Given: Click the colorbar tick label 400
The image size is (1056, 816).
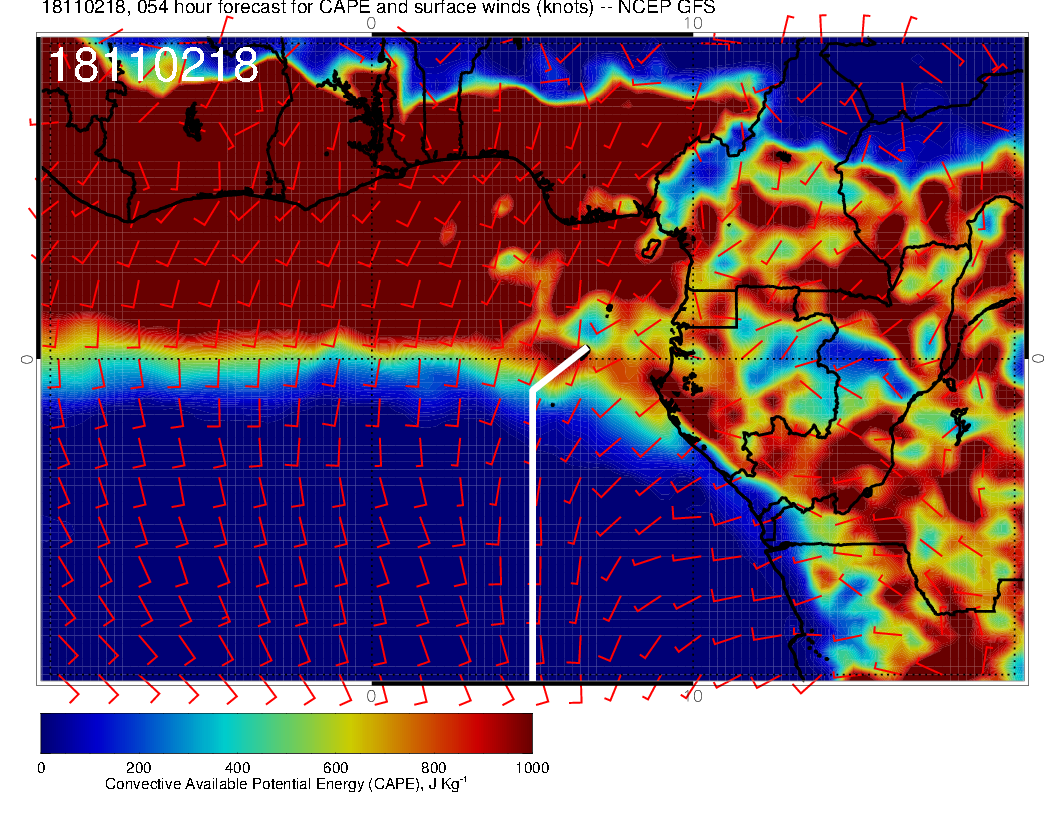Looking at the screenshot, I should pos(236,768).
